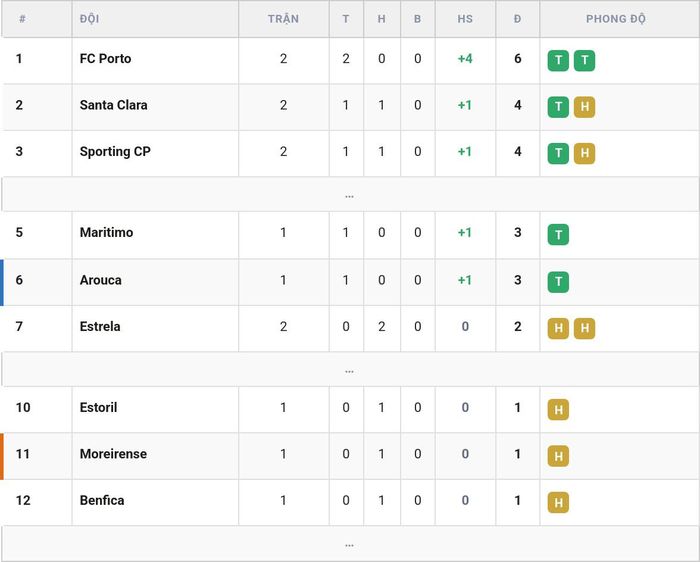Screen dimensions: 700x562
Task: Click Estrela's second yellow H form badge
Action: click(x=584, y=328)
